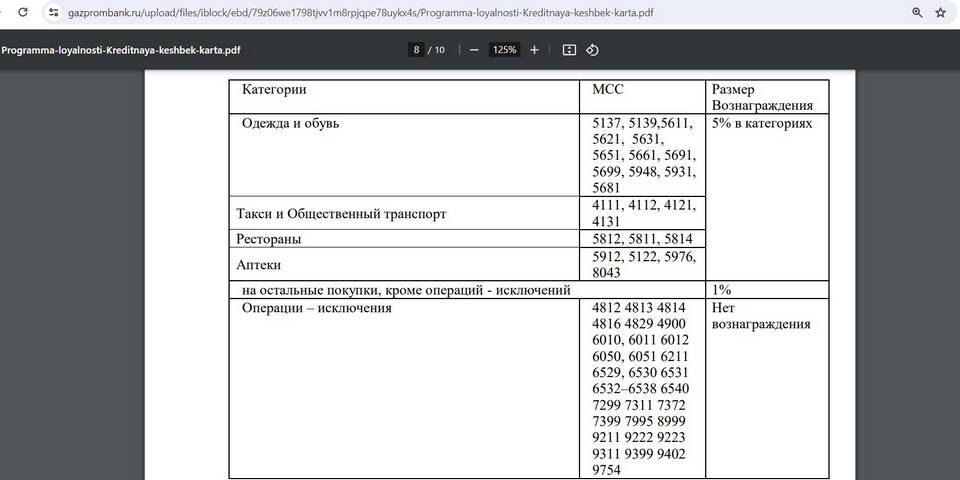Click the 125% zoom level field
Viewport: 960px width, 480px height.
click(504, 50)
